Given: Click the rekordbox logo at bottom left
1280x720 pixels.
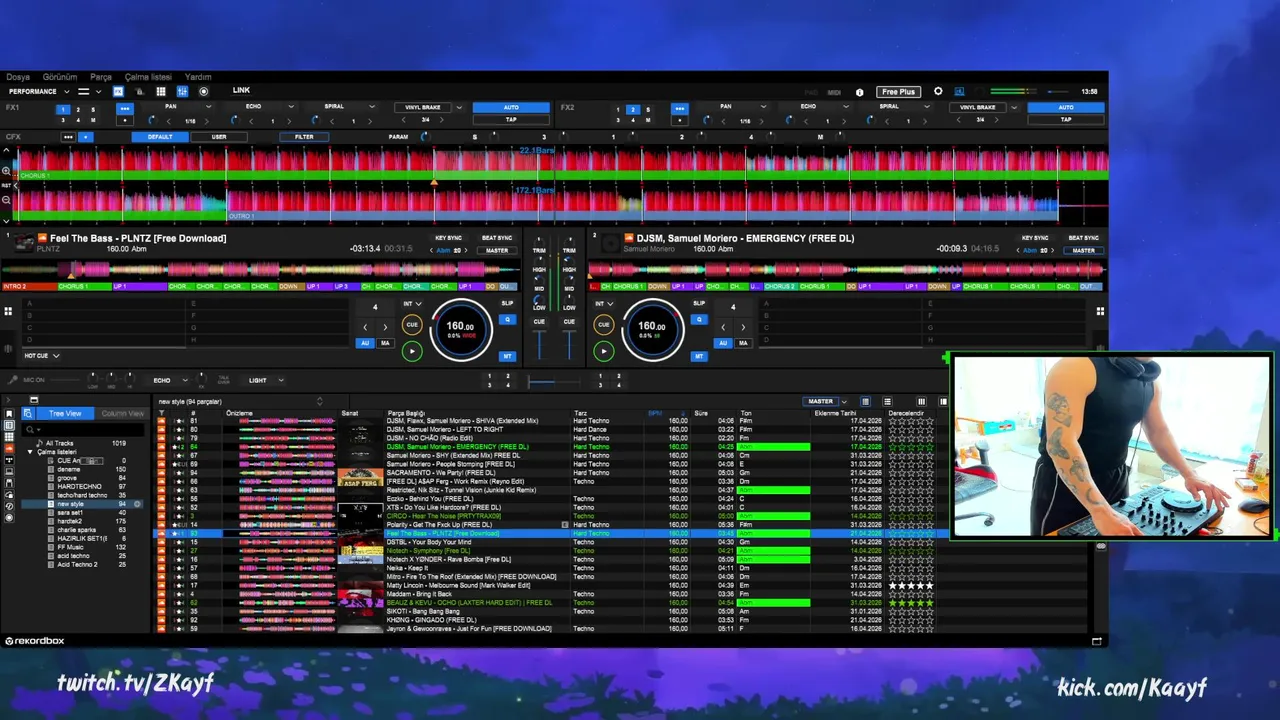Looking at the screenshot, I should [36, 641].
